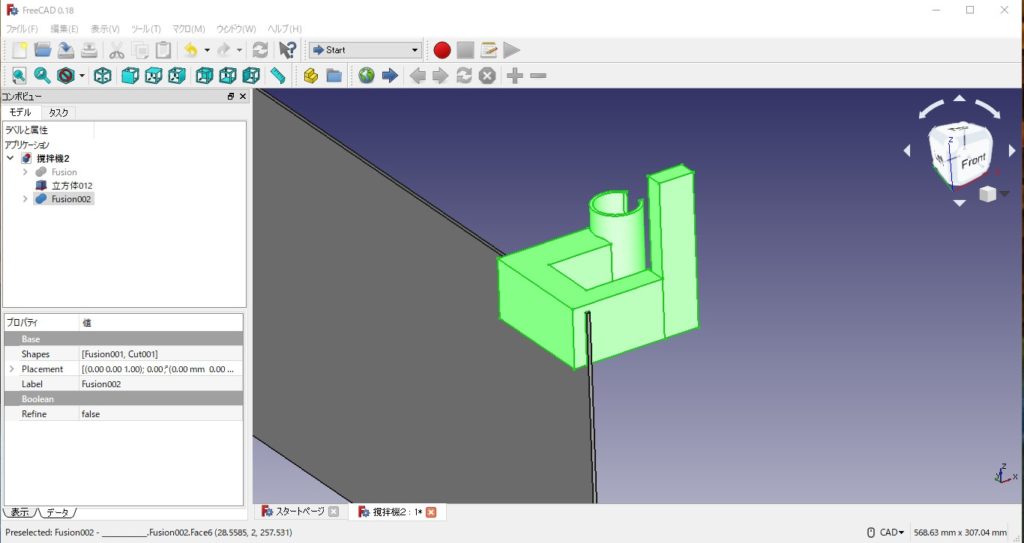The image size is (1024, 543).
Task: Click the Save document icon
Action: 65,50
